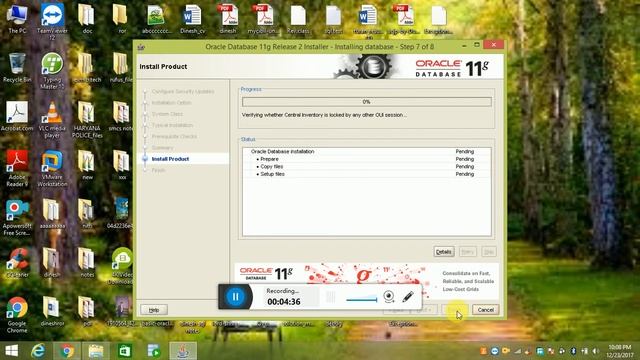Click the Details button
Viewport: 640px width, 360px height.
tap(444, 252)
